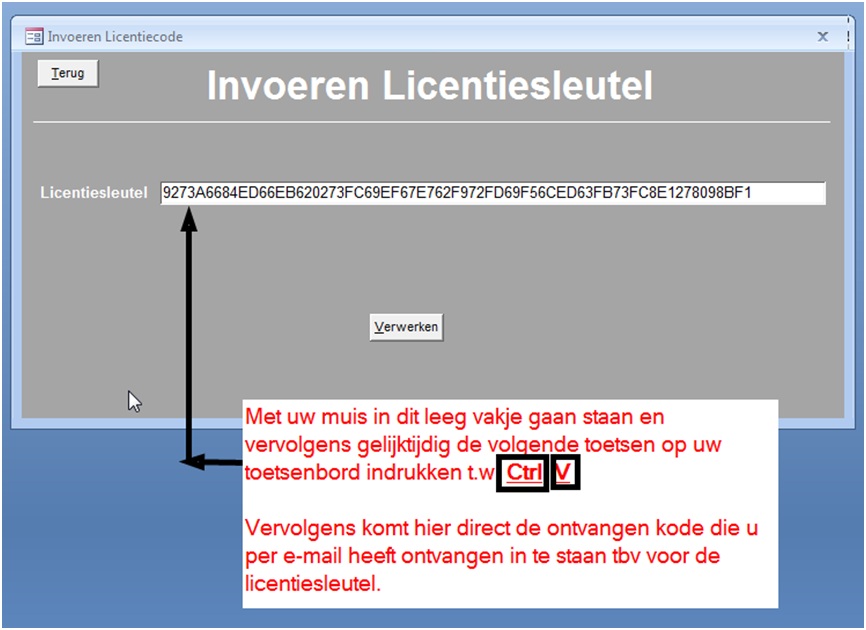Click the word "licentiesleutel." ending the red note
Viewport: 866px width, 630px height.
coord(313,583)
